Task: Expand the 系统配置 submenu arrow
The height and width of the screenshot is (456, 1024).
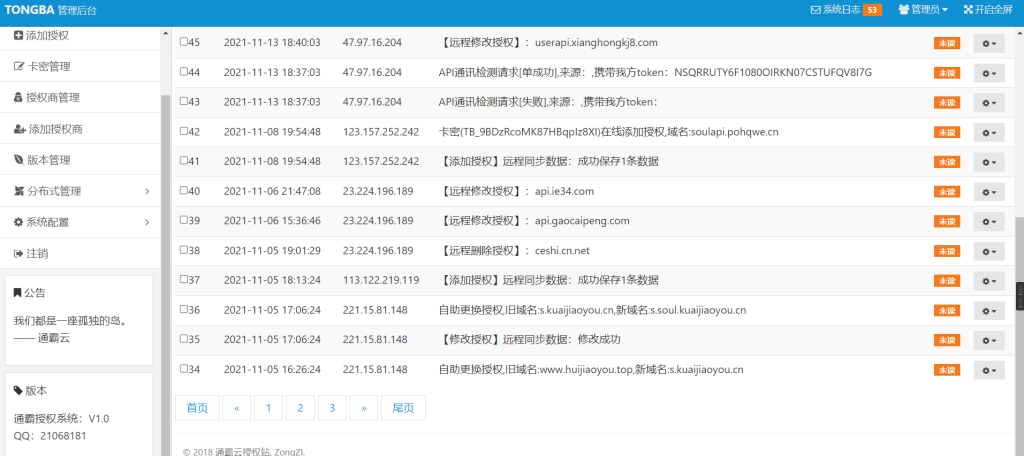Action: [x=147, y=222]
